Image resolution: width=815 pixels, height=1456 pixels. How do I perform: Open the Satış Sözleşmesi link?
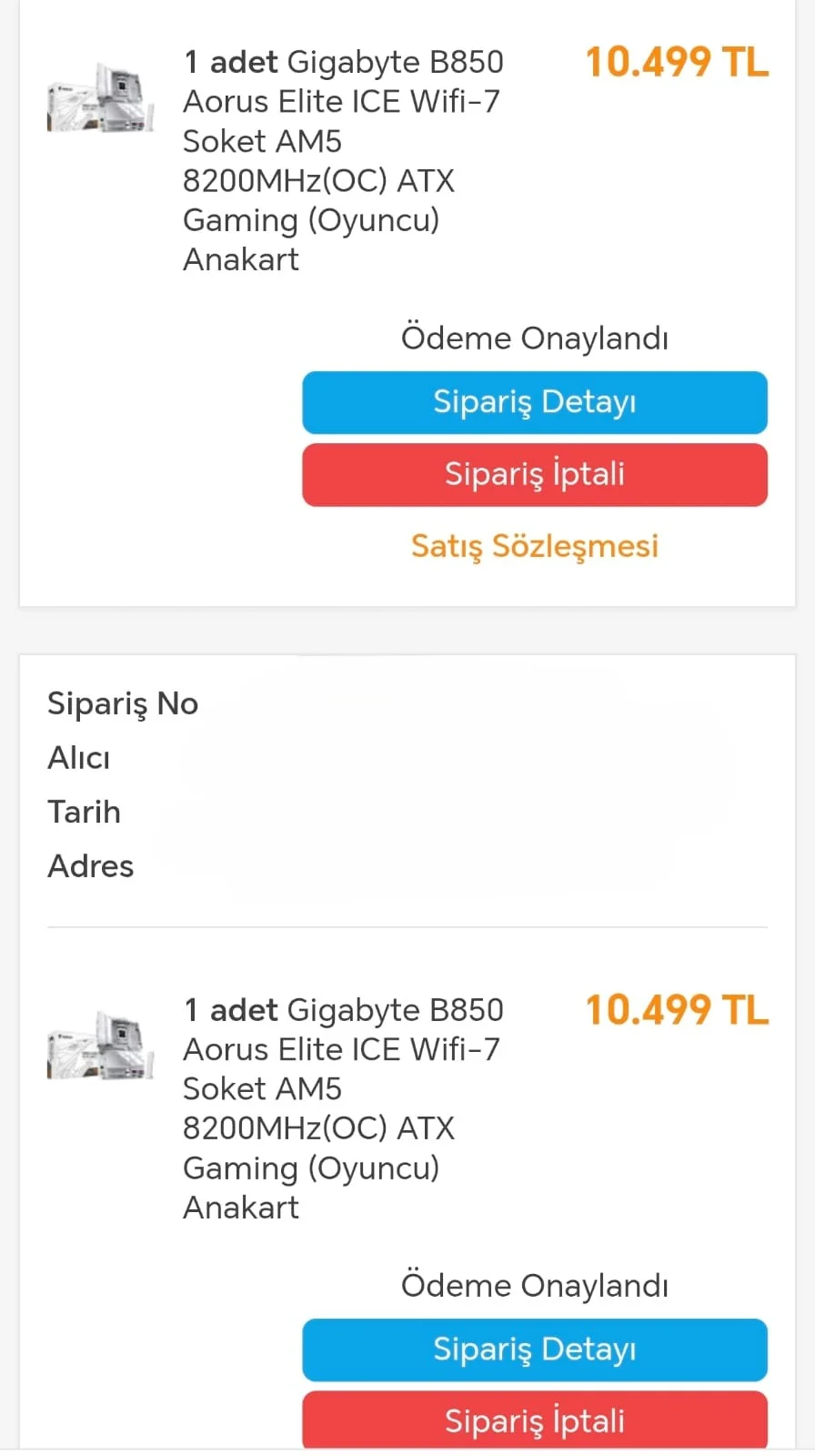(535, 546)
